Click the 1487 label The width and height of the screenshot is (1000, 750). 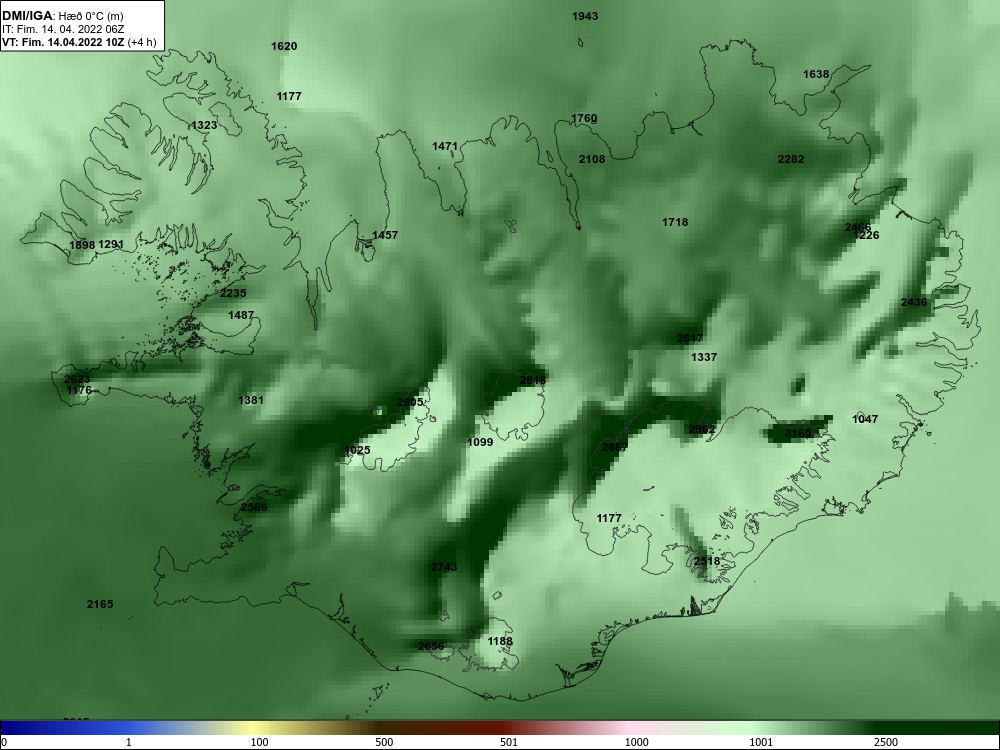pos(241,315)
